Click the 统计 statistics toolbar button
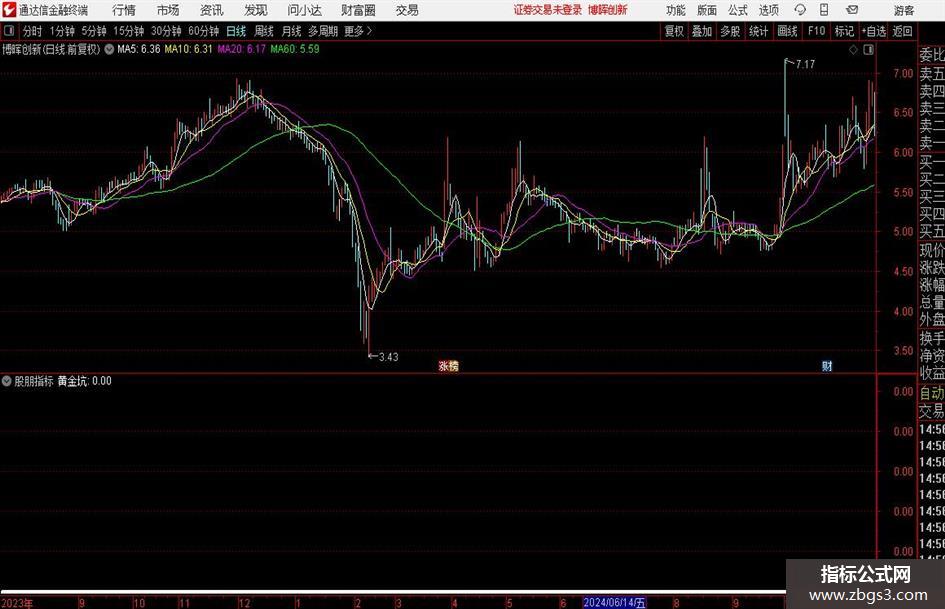Screen dimensions: 945x609 tap(758, 31)
